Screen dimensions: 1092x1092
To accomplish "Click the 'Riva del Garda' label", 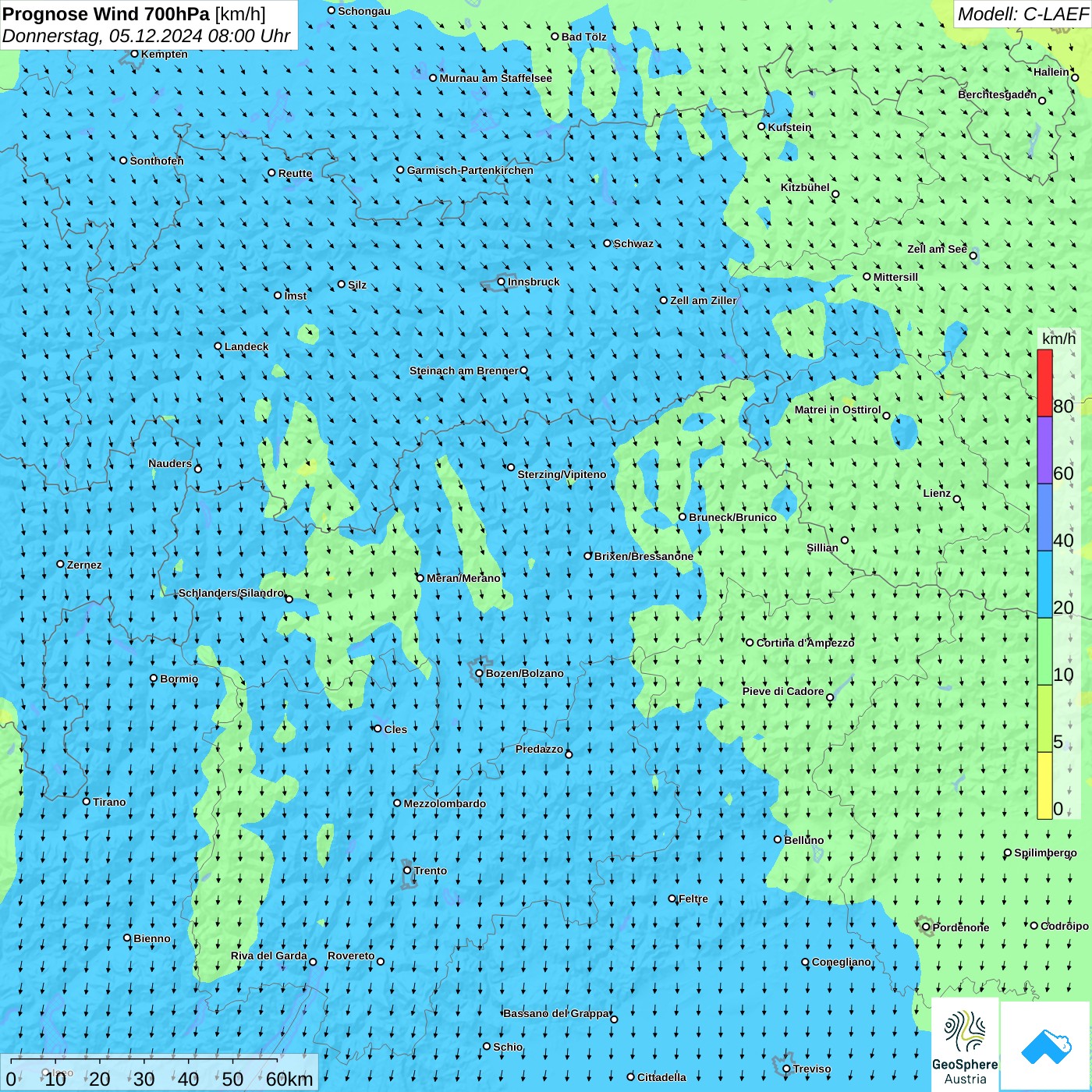I will 269,955.
